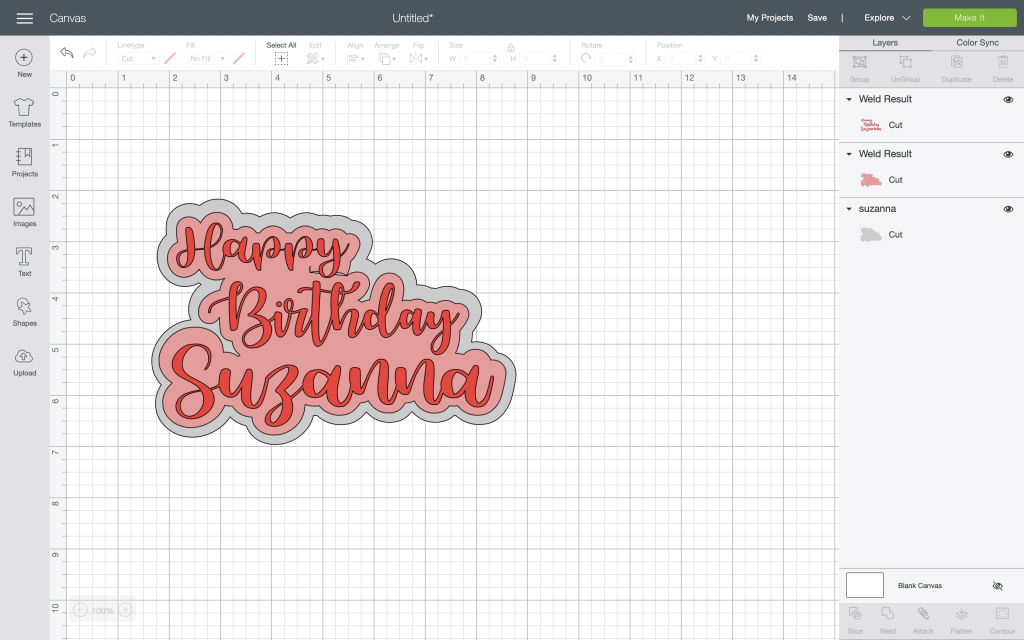Click the Save button
The height and width of the screenshot is (640, 1024).
816,18
